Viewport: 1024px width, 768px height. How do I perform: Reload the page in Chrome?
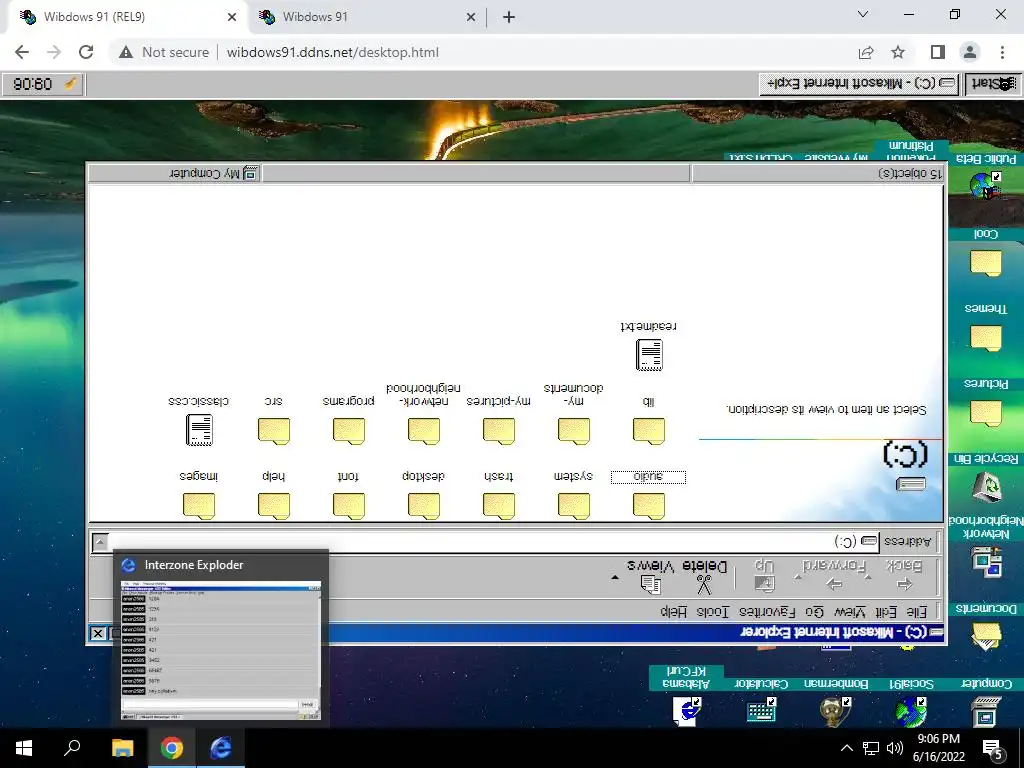(x=86, y=52)
